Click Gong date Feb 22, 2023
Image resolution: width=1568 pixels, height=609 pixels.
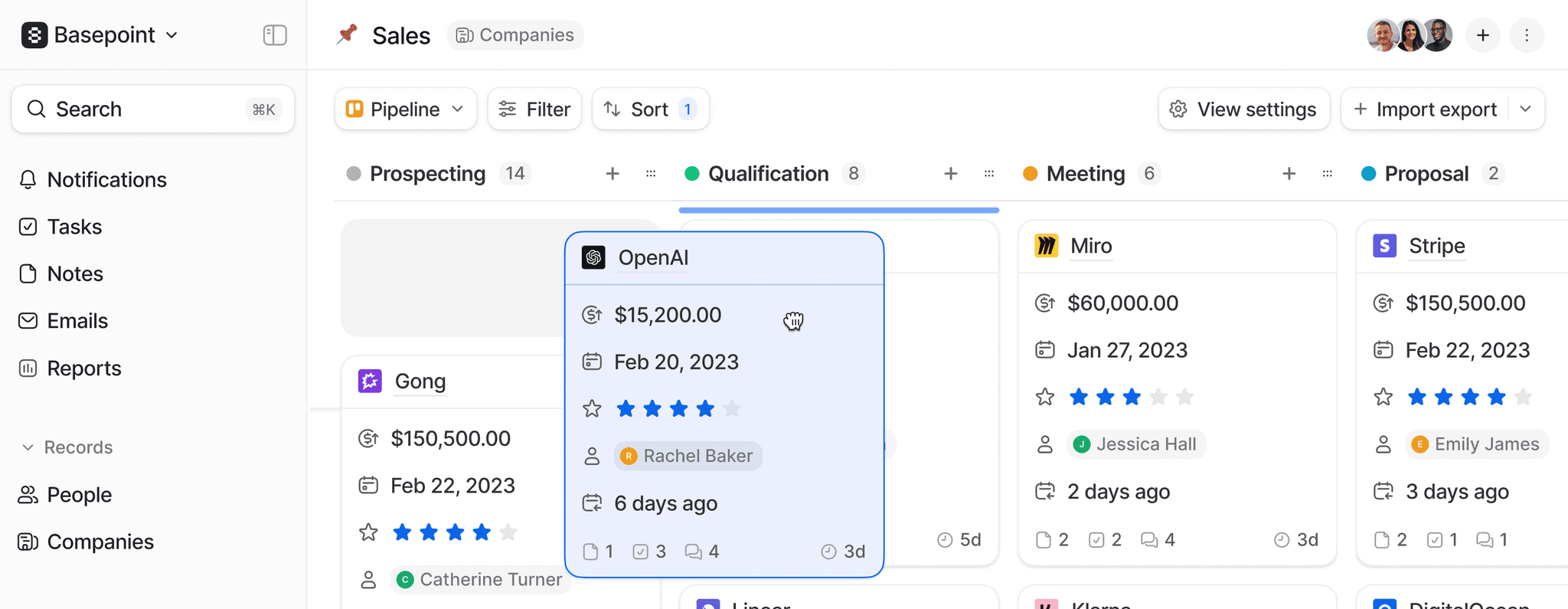[452, 486]
